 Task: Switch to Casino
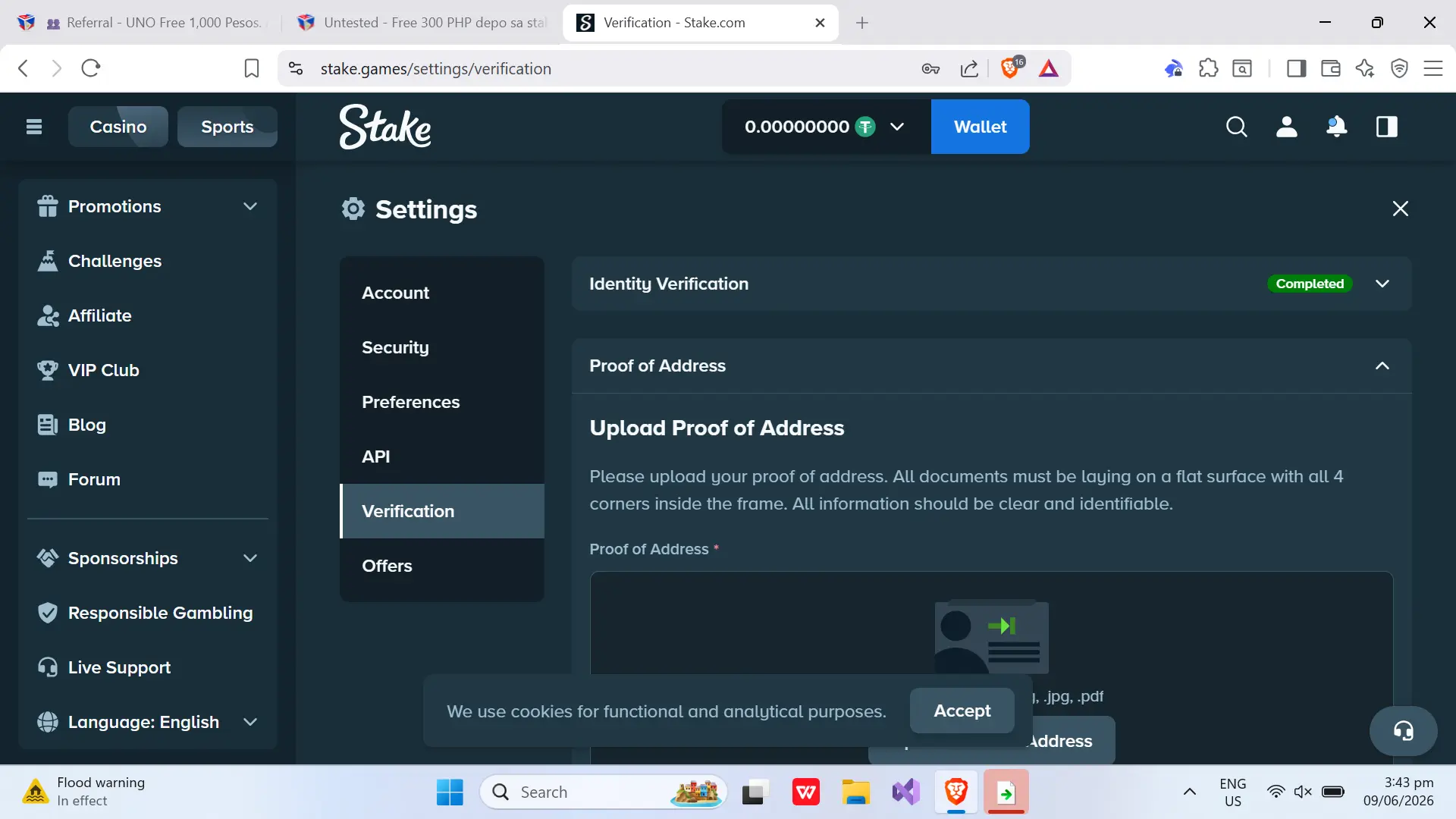pyautogui.click(x=118, y=127)
